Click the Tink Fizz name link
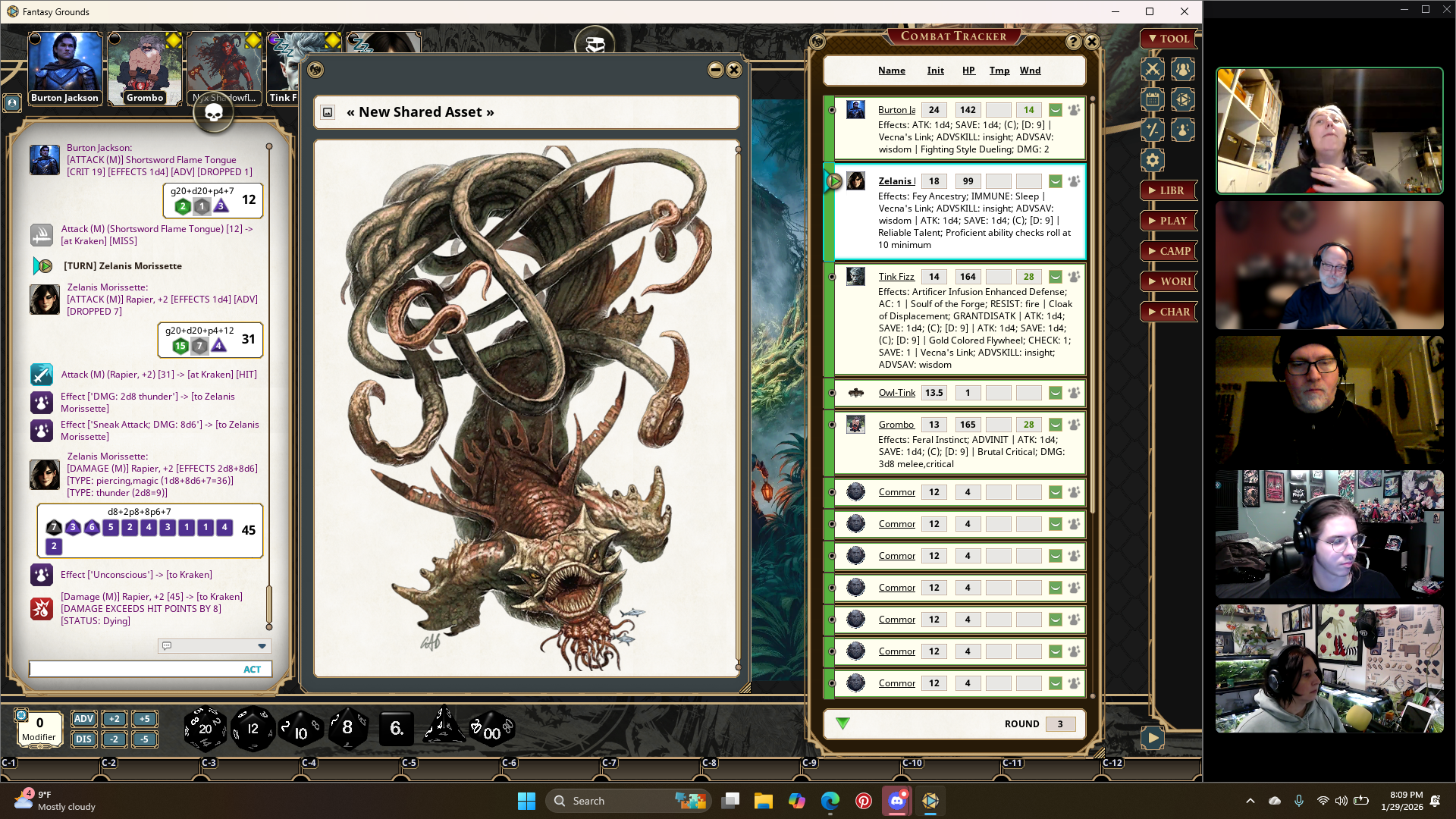 [896, 277]
